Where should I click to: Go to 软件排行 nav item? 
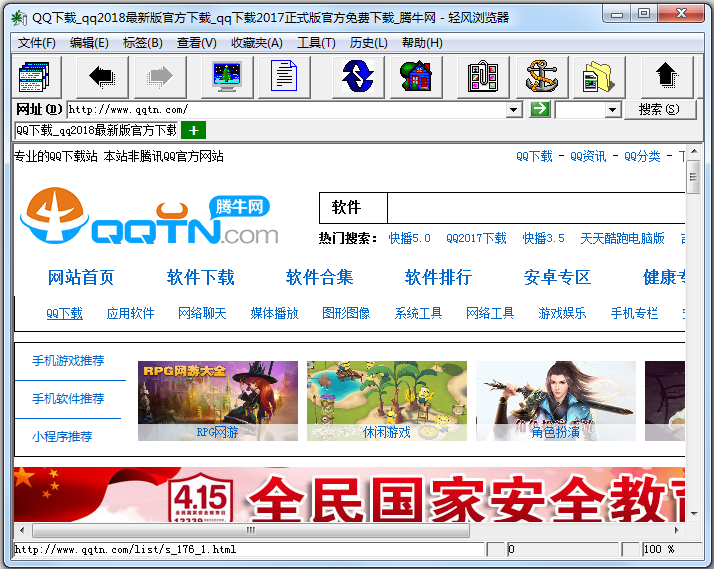(439, 277)
